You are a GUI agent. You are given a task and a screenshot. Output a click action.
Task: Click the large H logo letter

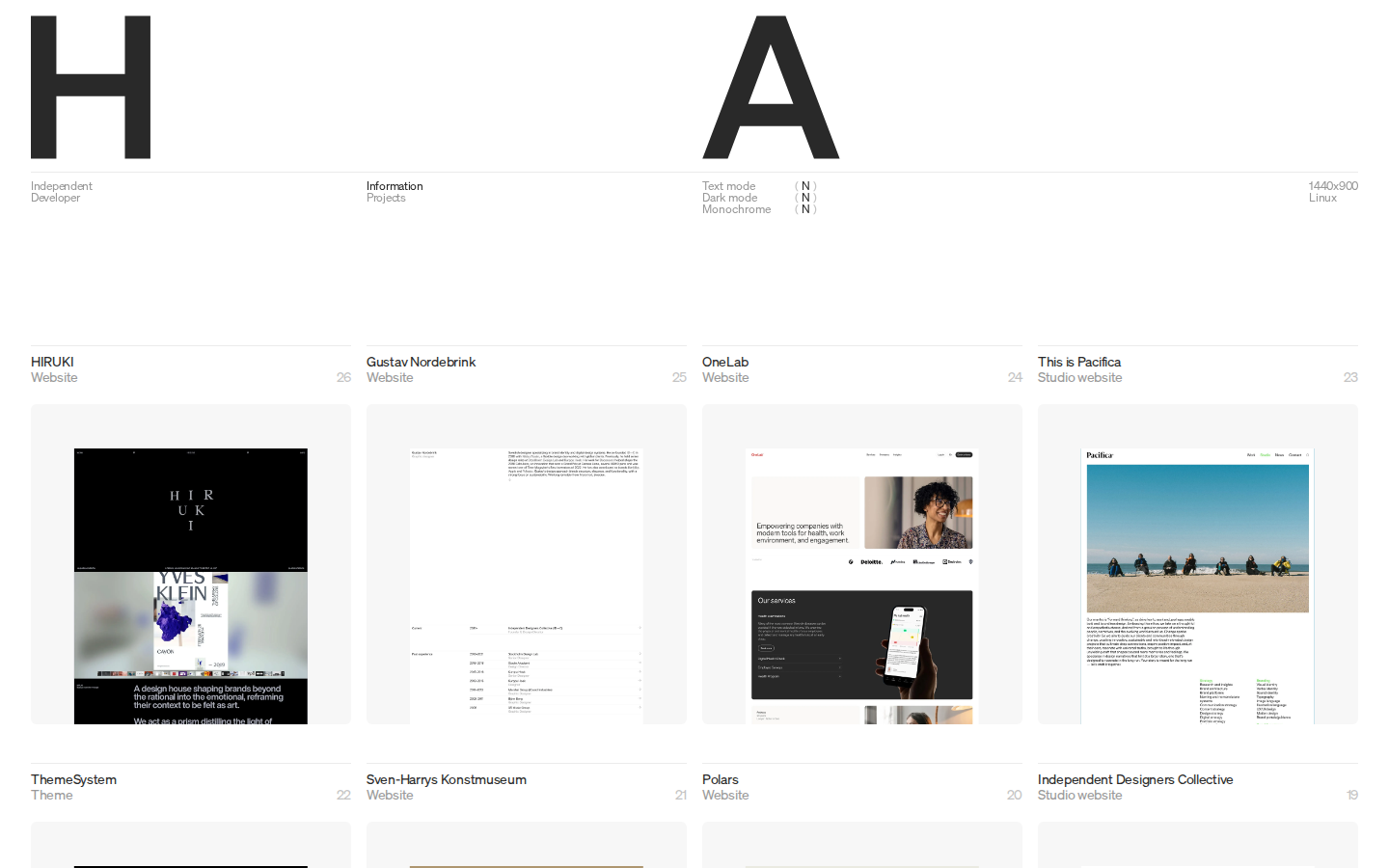[x=91, y=87]
